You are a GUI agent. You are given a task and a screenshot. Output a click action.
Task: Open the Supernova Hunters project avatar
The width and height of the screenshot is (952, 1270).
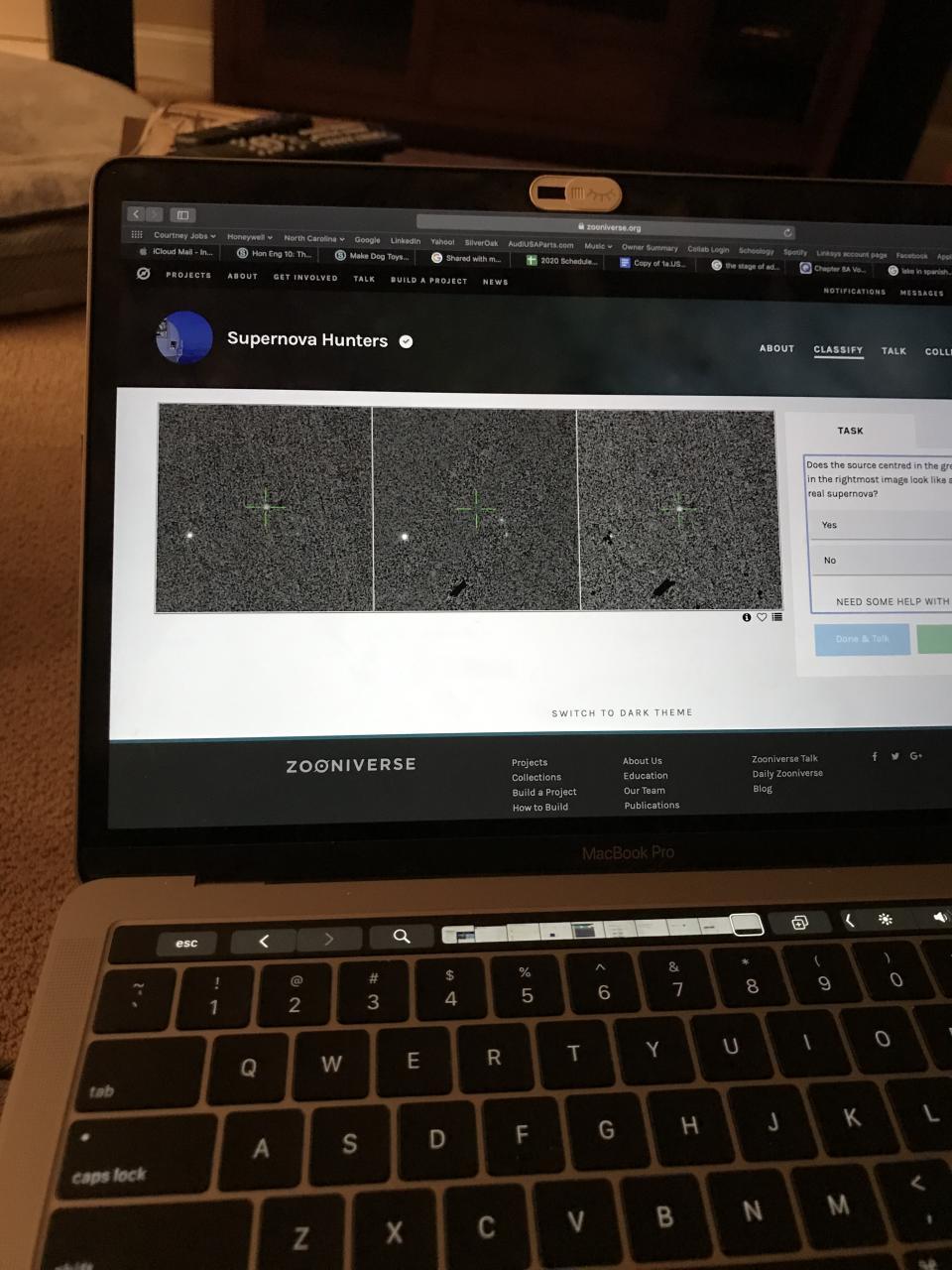pyautogui.click(x=184, y=337)
